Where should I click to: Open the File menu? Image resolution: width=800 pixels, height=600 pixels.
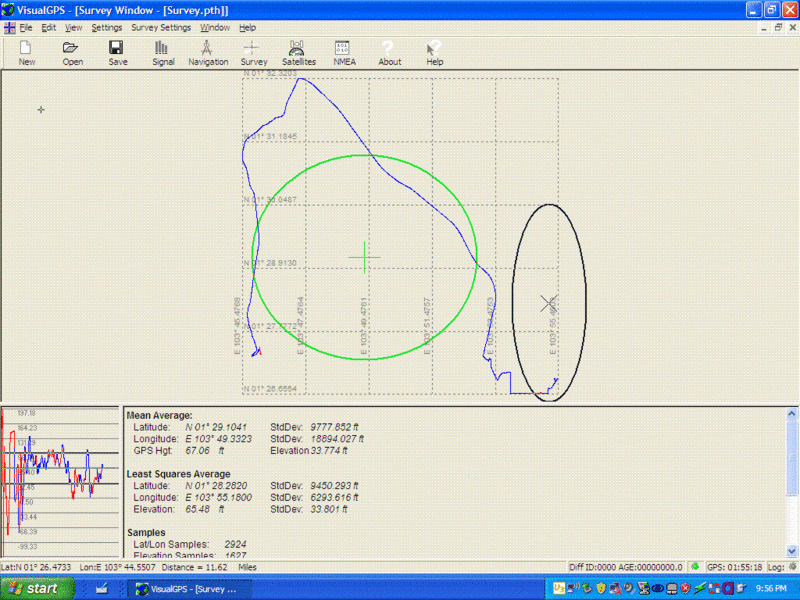click(x=26, y=28)
